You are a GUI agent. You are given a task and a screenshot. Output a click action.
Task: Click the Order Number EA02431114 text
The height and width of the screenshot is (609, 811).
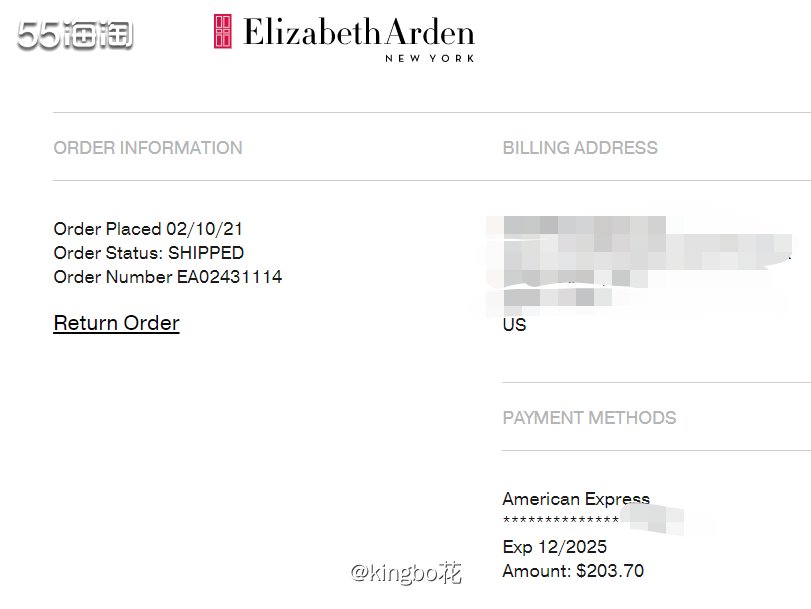click(x=168, y=277)
